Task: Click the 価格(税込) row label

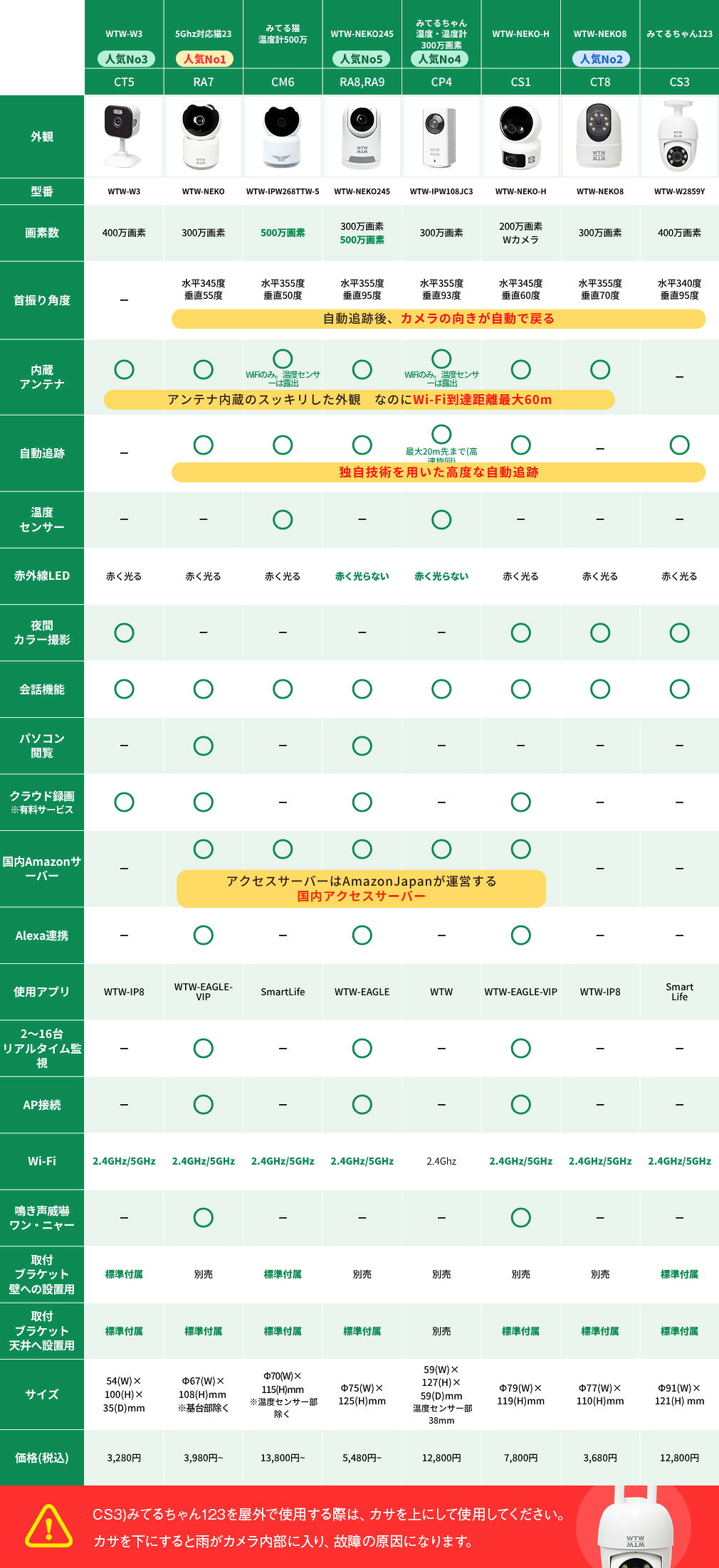Action: (x=42, y=1457)
